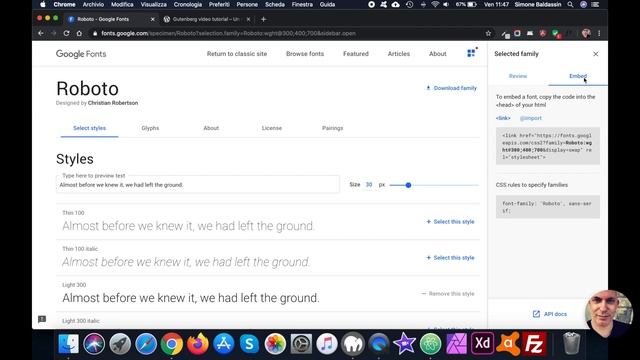The image size is (640, 360).
Task: Switch to the Glyphs tab
Action: (150, 128)
